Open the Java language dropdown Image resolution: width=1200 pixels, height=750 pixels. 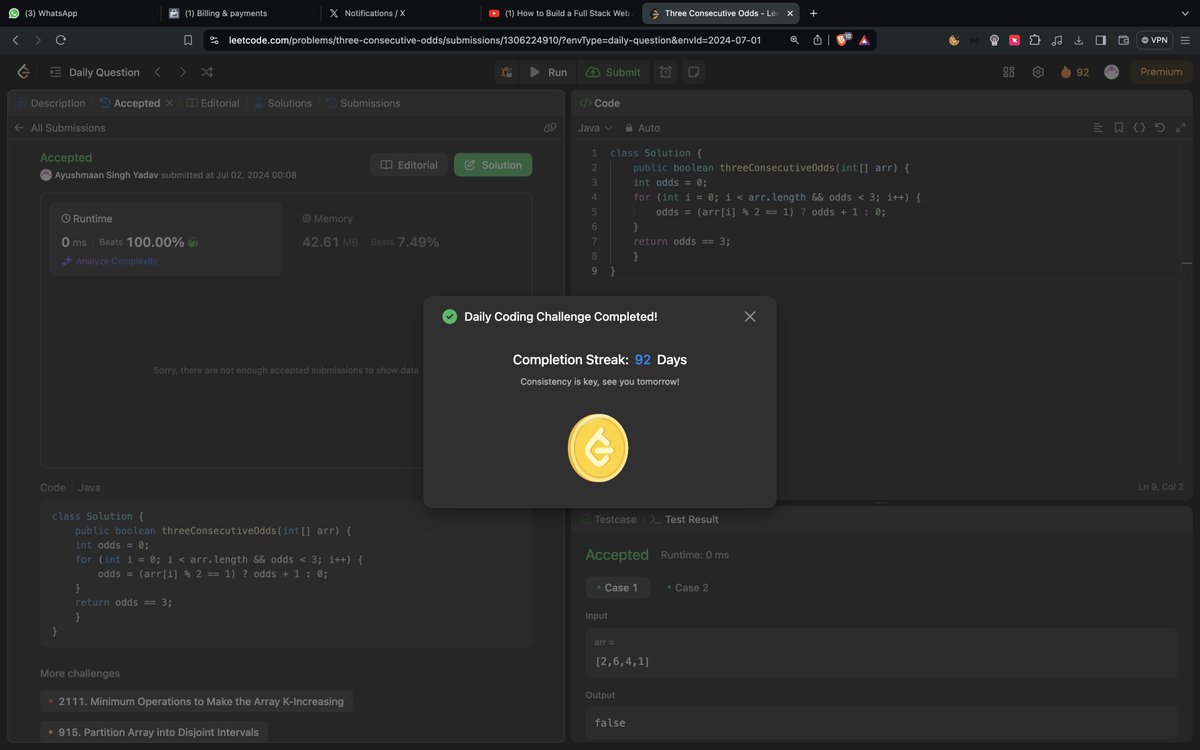[x=595, y=128]
